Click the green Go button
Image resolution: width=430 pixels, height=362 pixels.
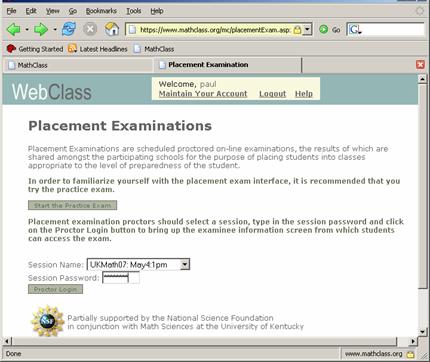329,30
